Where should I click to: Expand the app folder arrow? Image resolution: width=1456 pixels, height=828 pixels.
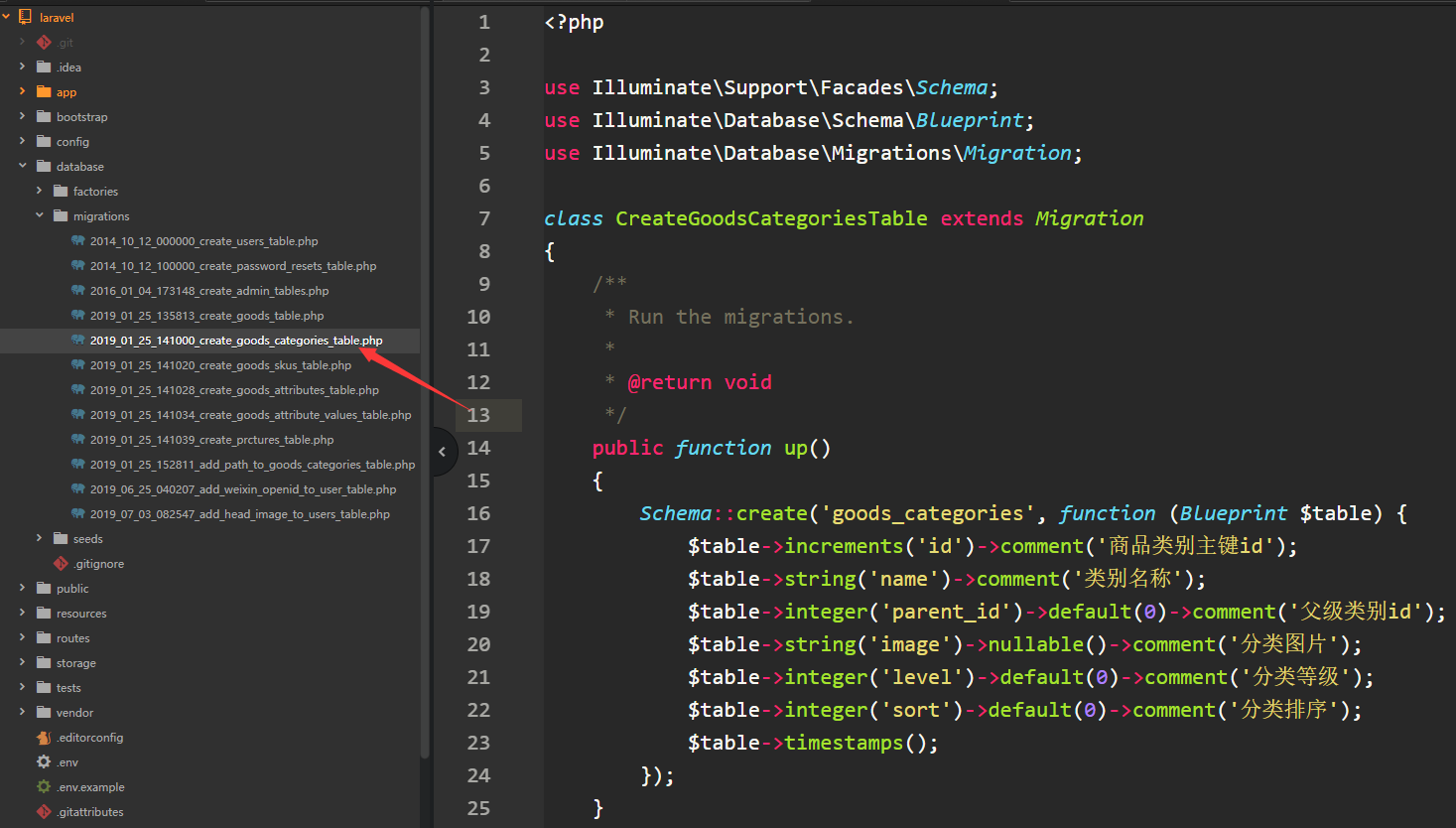click(x=22, y=91)
